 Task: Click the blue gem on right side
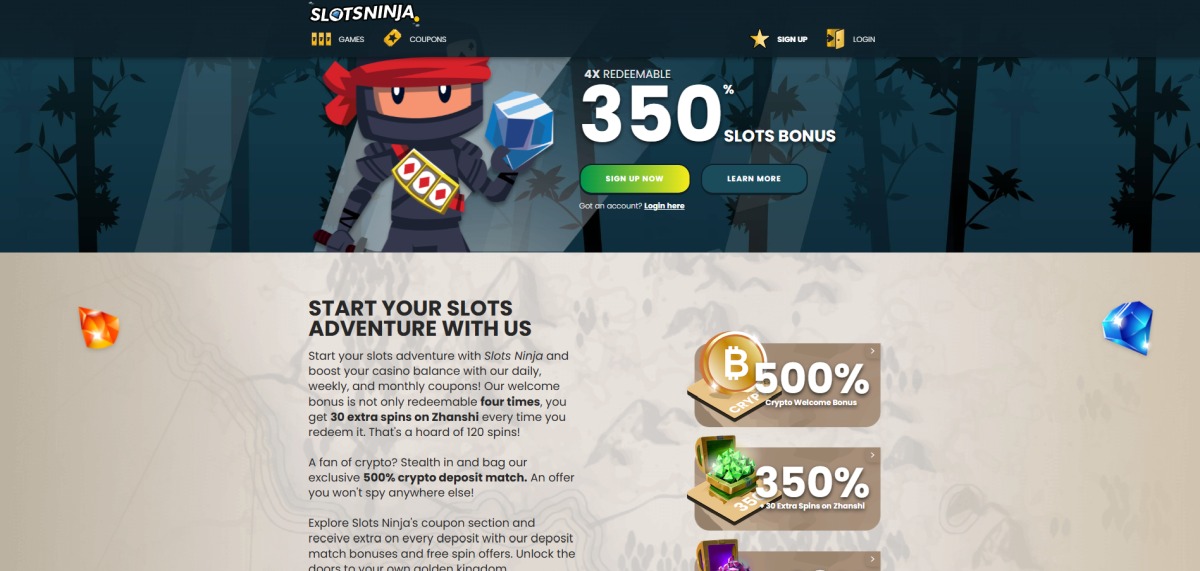pyautogui.click(x=1128, y=327)
